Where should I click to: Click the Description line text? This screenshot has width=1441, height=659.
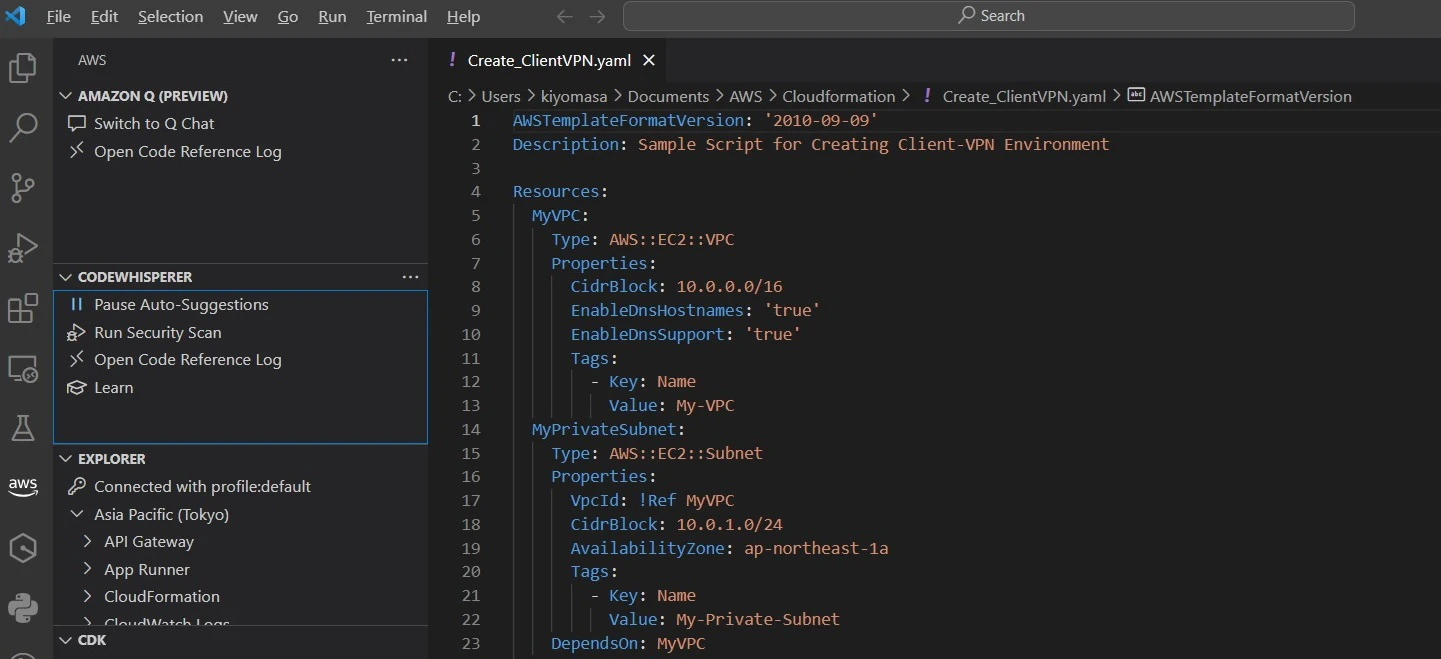pos(811,144)
